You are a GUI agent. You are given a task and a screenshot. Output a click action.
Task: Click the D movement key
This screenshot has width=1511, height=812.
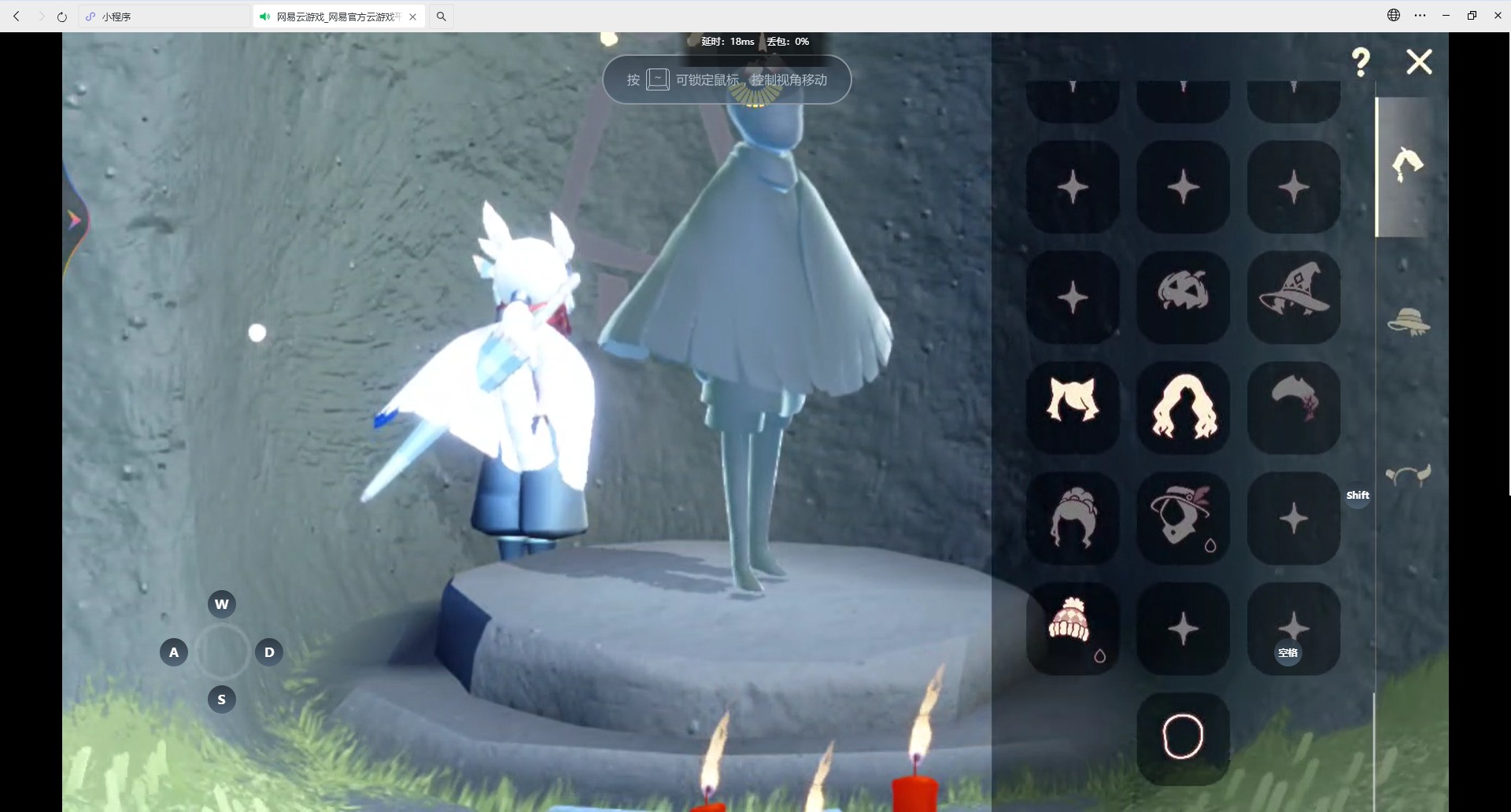[269, 652]
